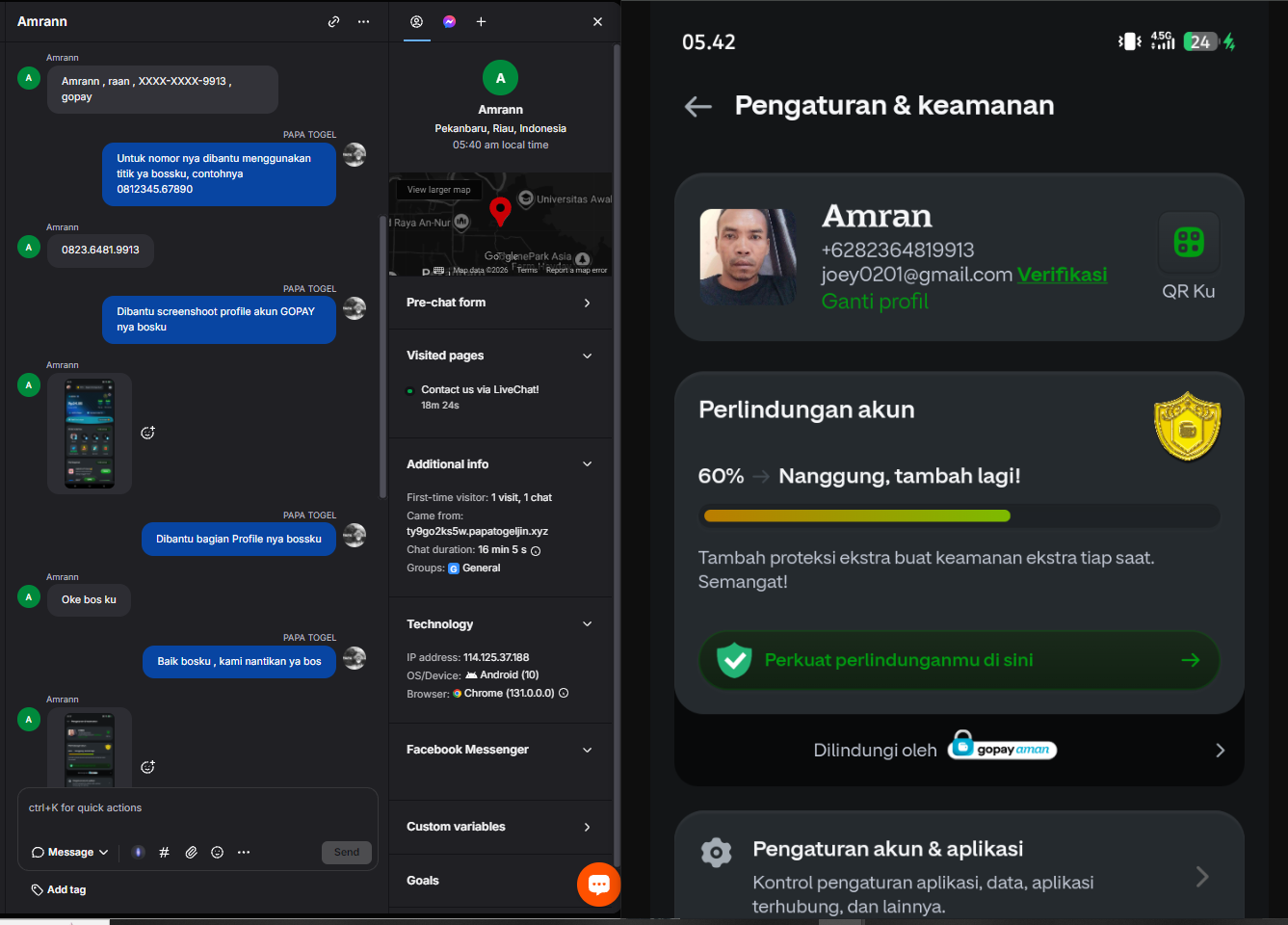This screenshot has width=1288, height=925.
Task: Open Contact us via LiveChat! page entry
Action: [x=480, y=390]
